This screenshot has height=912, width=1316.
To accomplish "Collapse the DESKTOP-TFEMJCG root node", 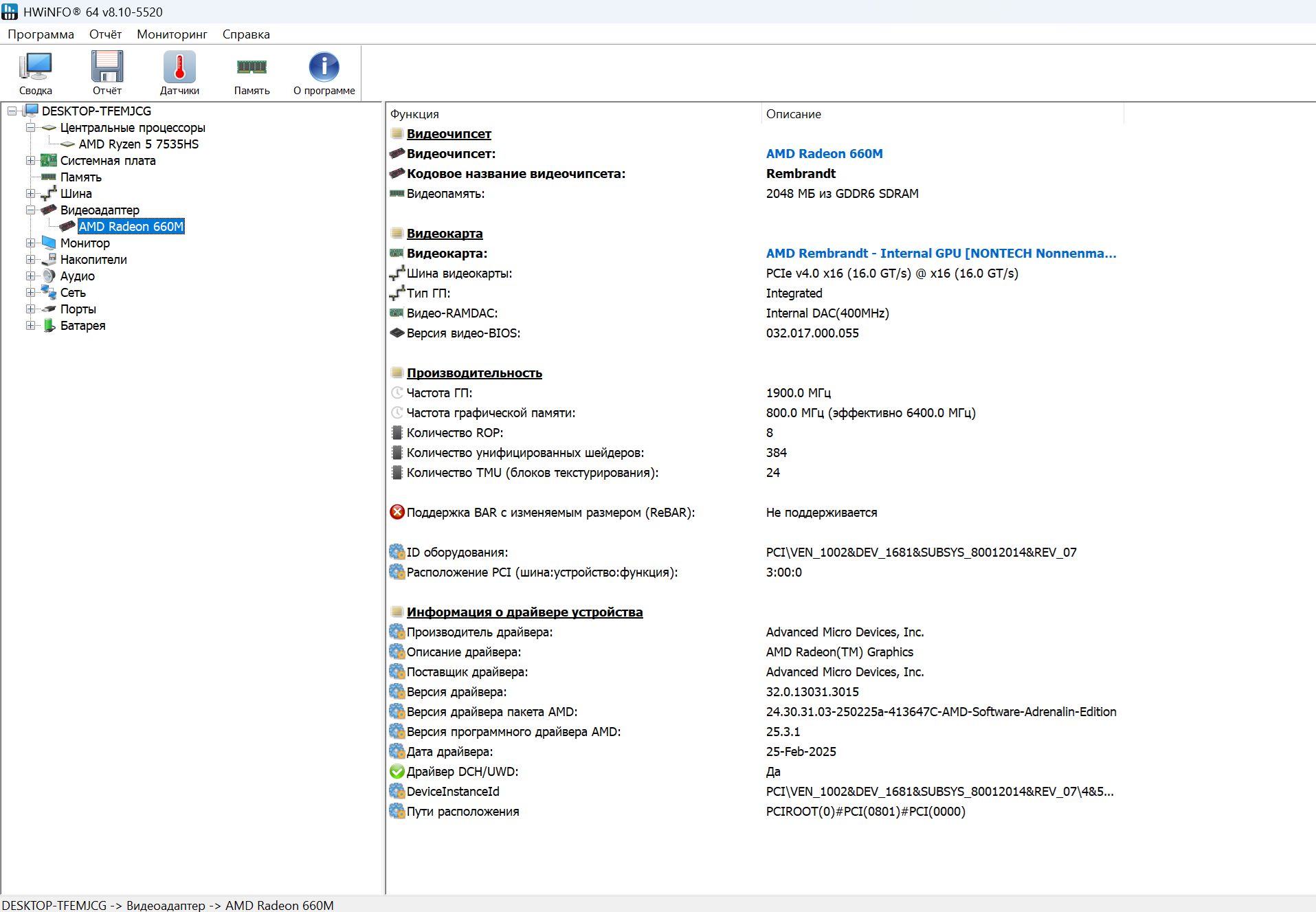I will point(12,111).
